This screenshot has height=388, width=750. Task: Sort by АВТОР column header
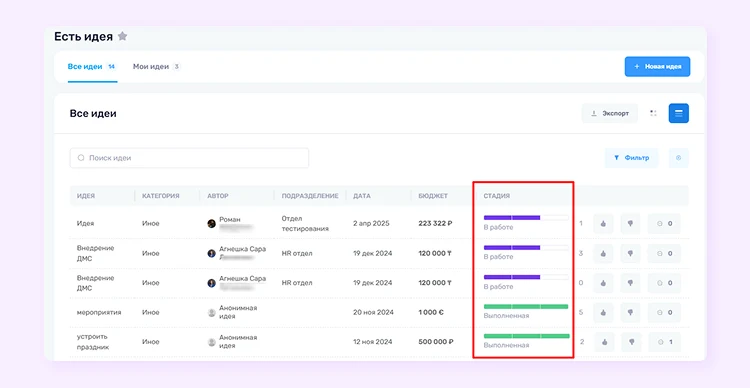pyautogui.click(x=218, y=196)
